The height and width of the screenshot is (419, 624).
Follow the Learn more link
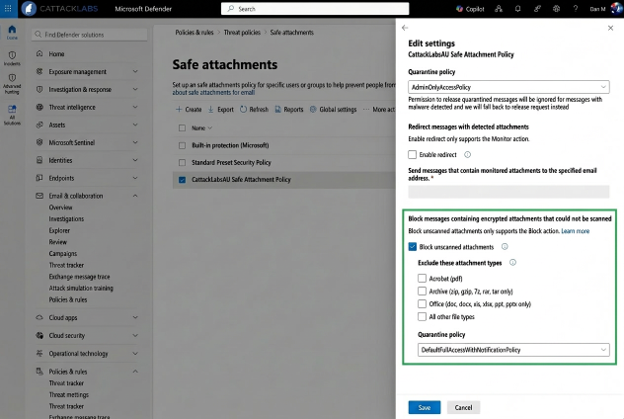(x=575, y=231)
